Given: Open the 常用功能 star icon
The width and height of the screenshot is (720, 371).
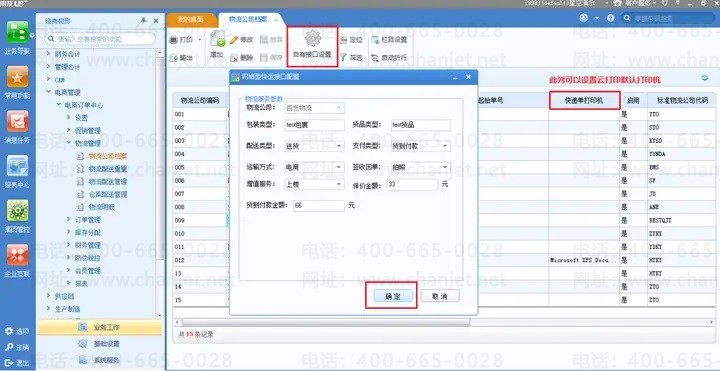Looking at the screenshot, I should coord(17,77).
